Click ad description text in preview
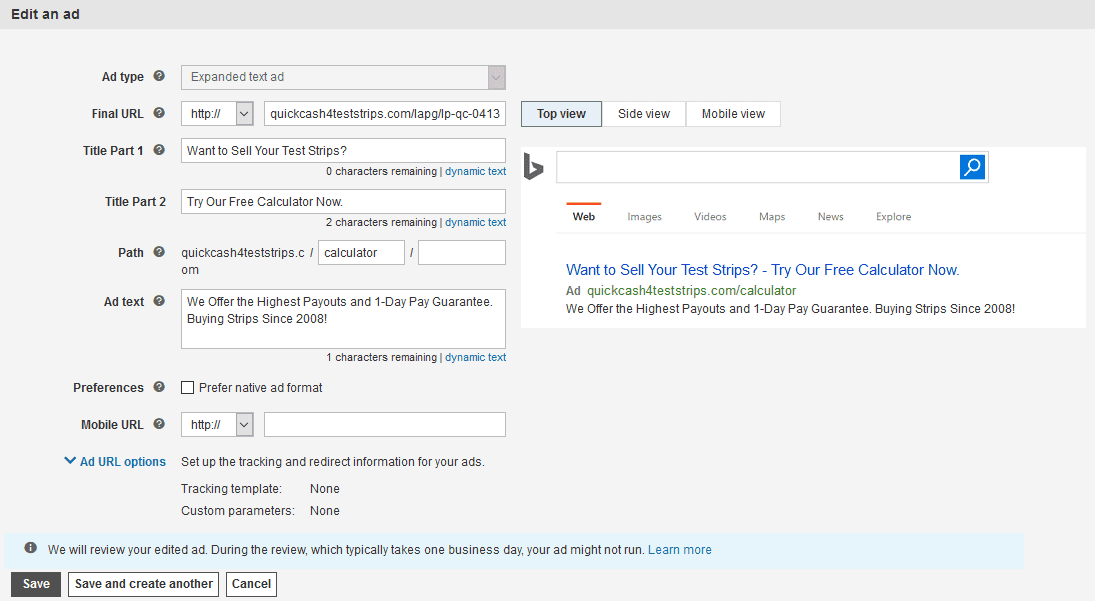This screenshot has height=601, width=1095. 790,309
